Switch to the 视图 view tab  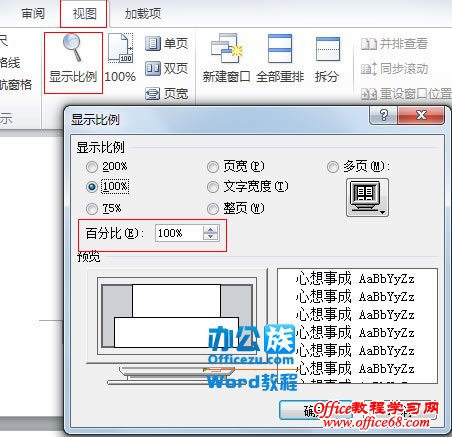[x=84, y=14]
